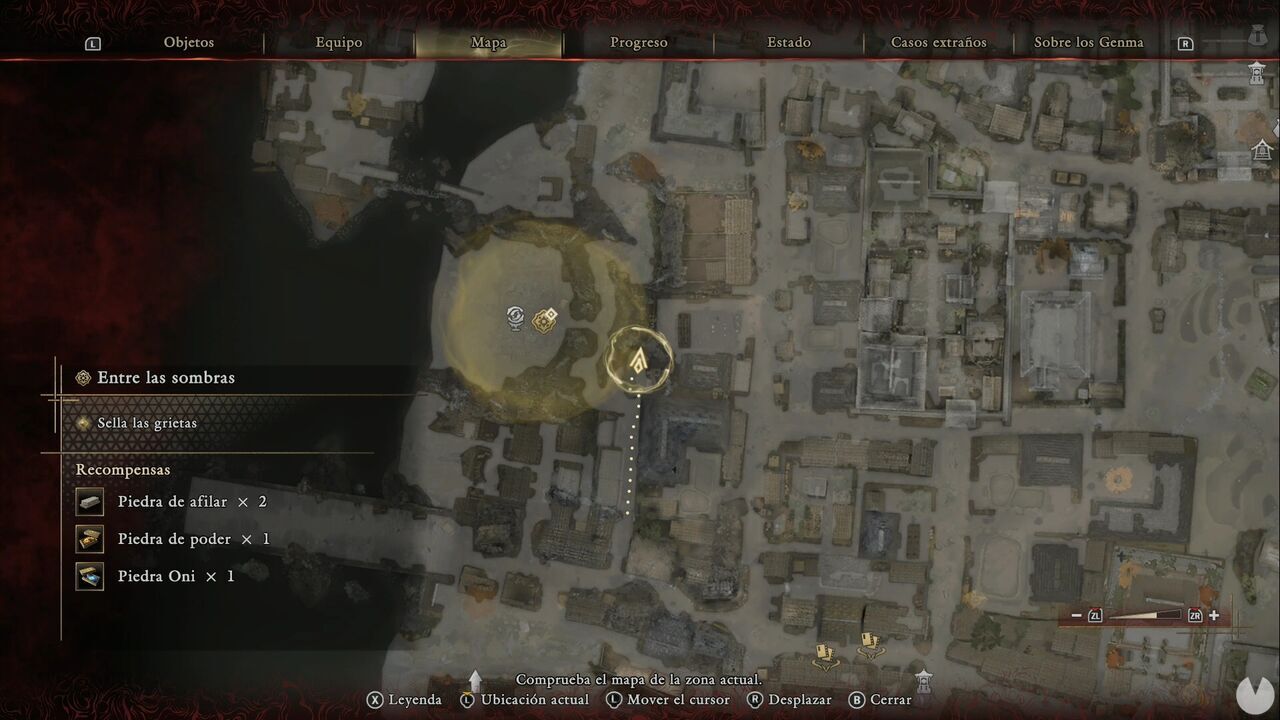
Task: Click the stone lantern icon below top bar
Action: point(1256,74)
